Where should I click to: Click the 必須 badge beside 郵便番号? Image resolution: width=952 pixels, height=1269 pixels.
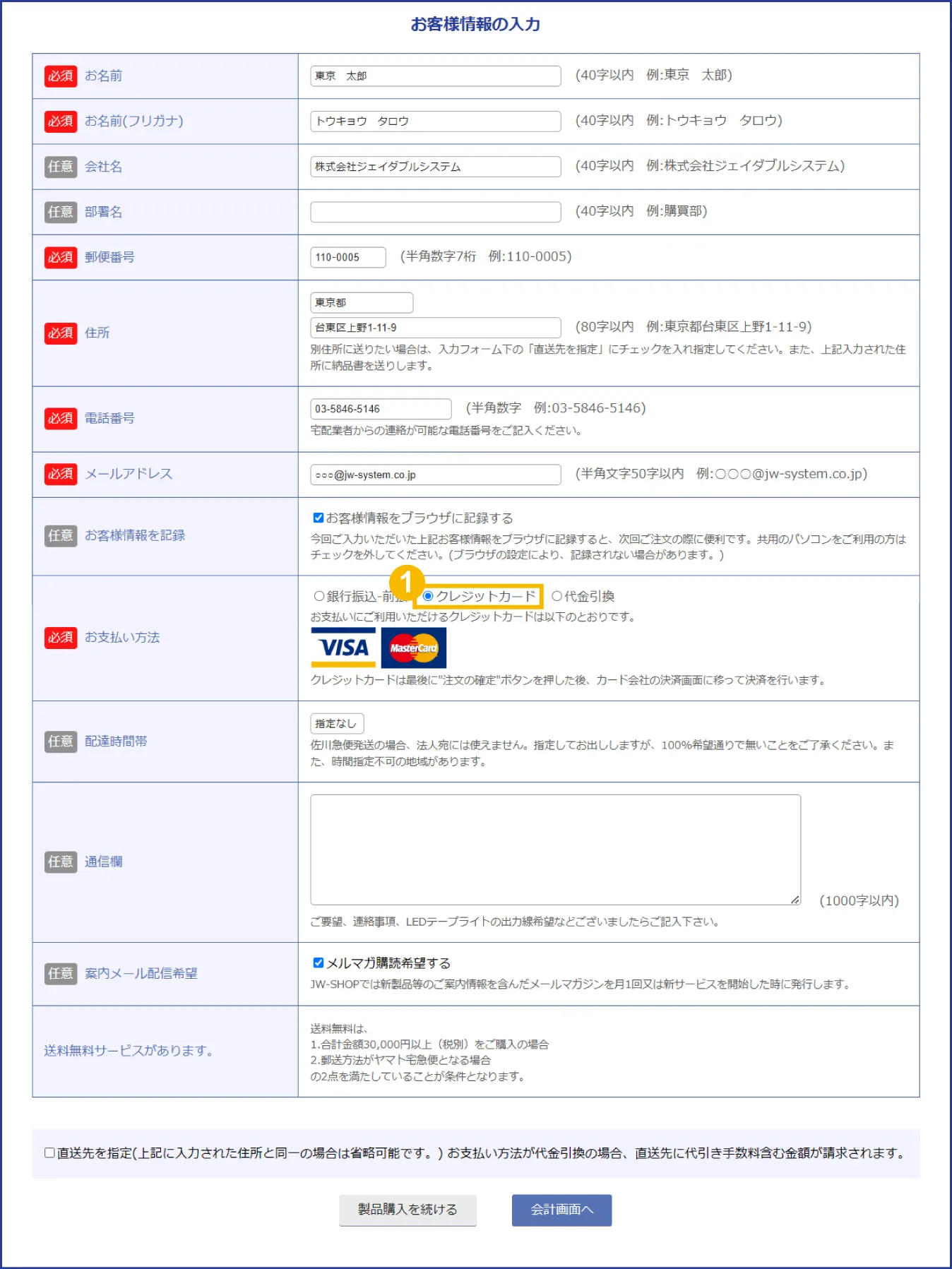click(61, 257)
